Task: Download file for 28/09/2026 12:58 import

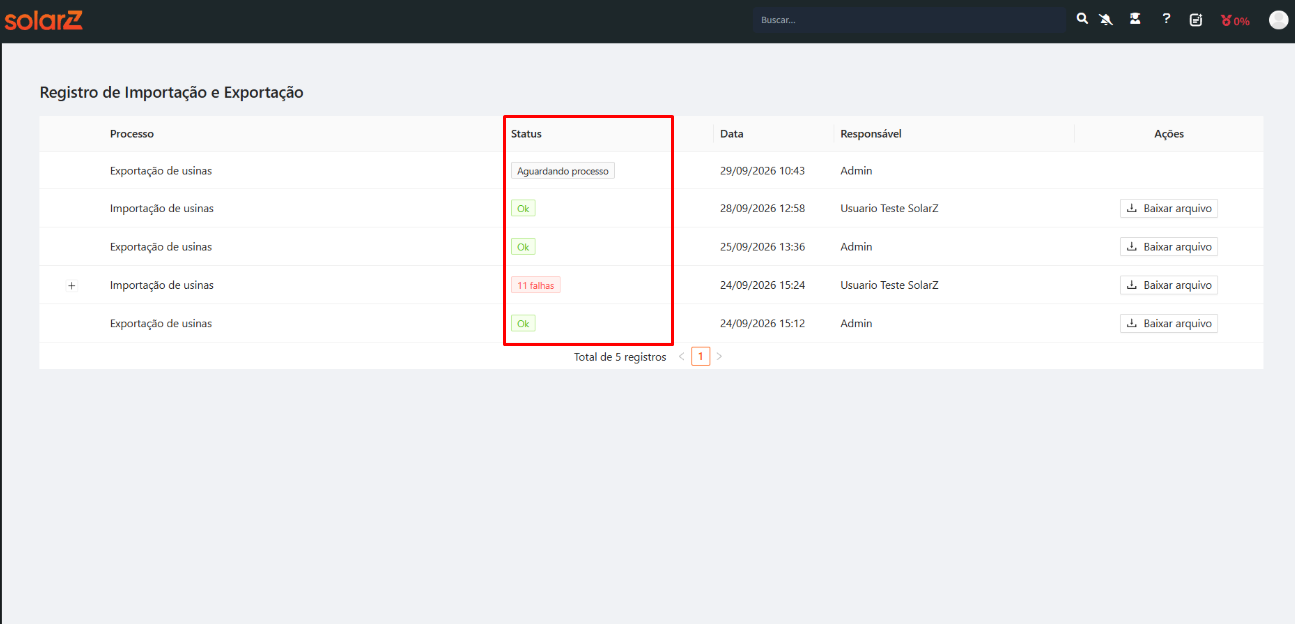Action: (1169, 209)
